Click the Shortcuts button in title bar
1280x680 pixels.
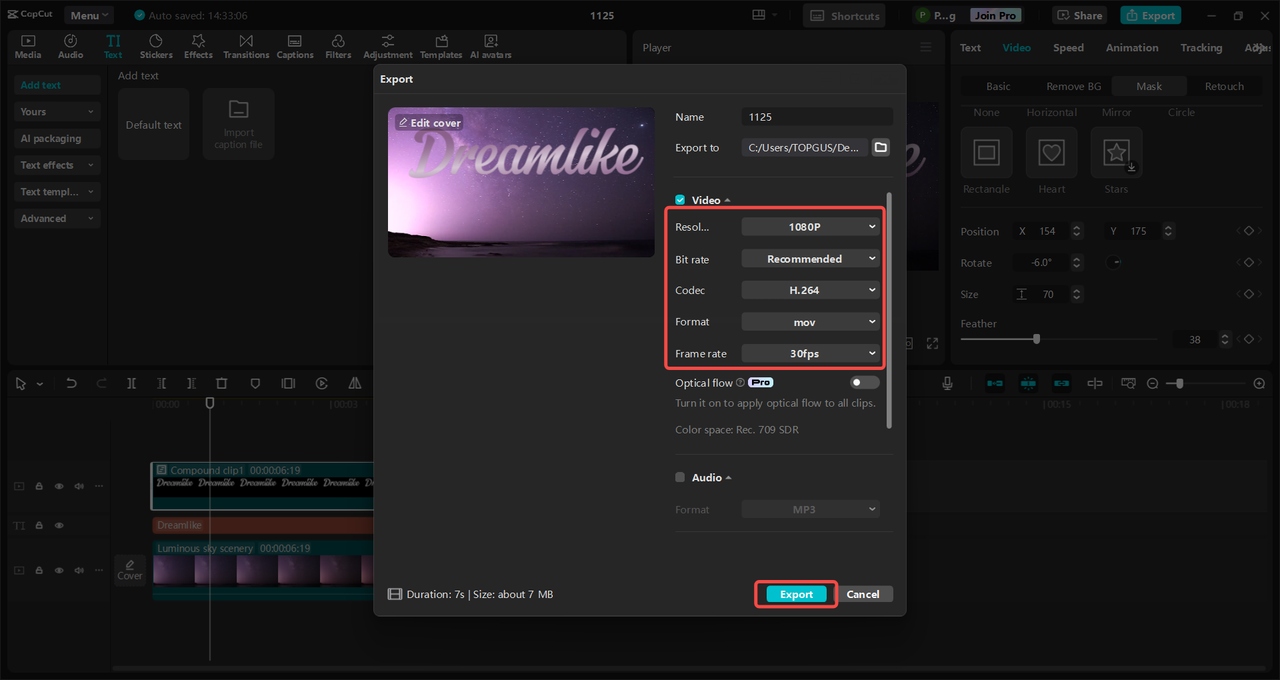[x=844, y=15]
